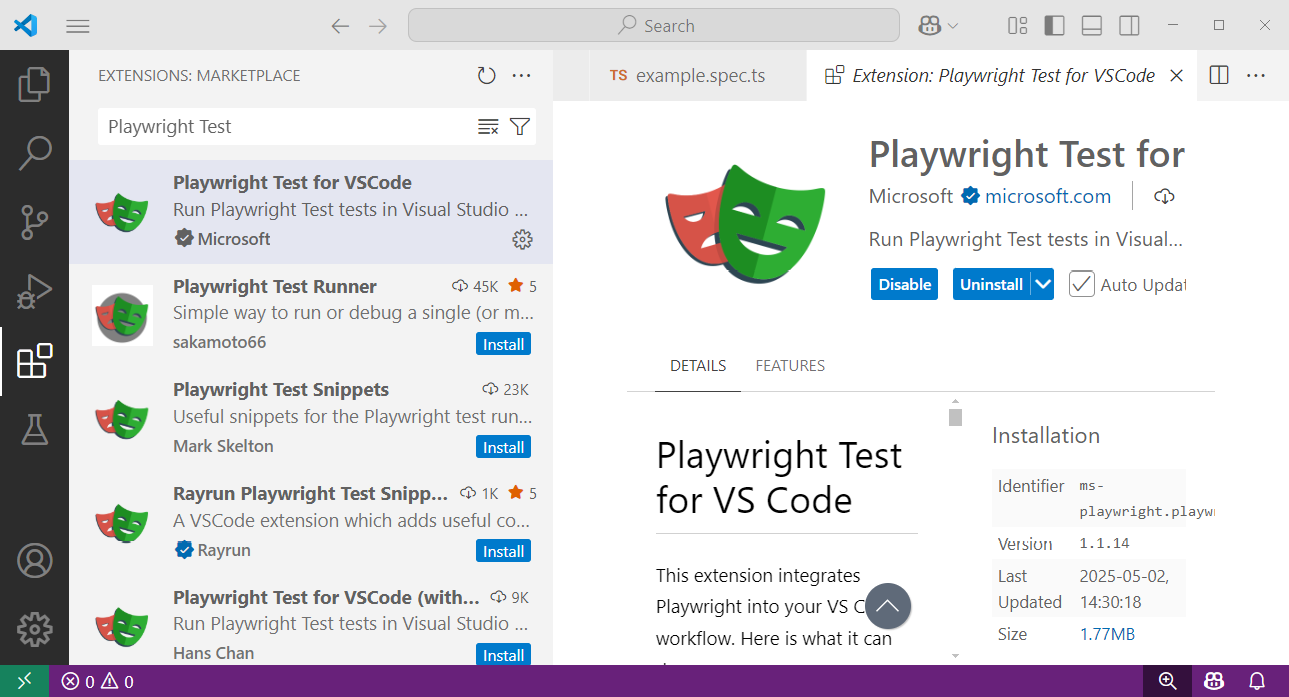This screenshot has width=1289, height=697.
Task: Toggle the Primary Side Bar visibility
Action: click(x=1054, y=25)
